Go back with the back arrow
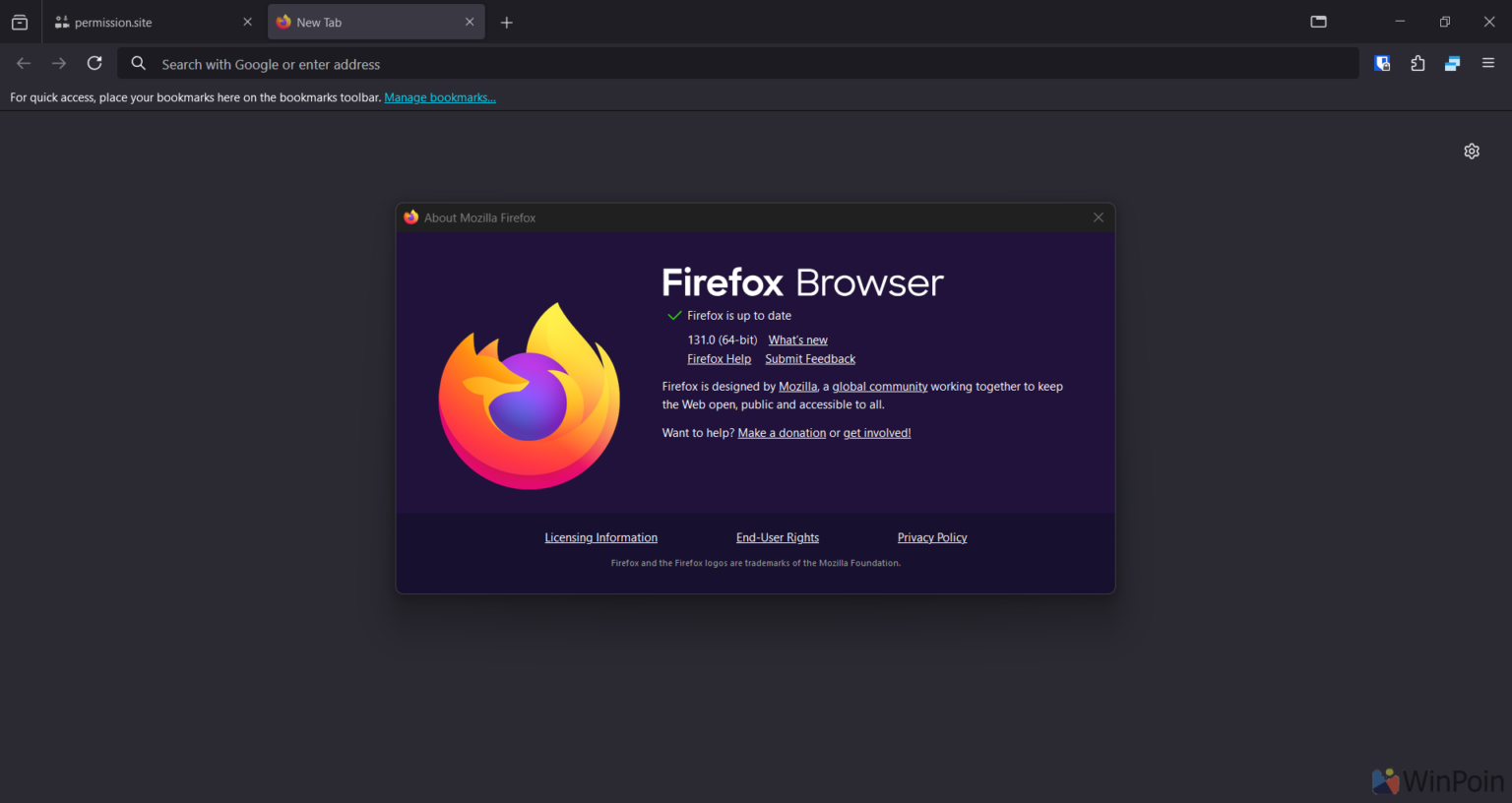1512x803 pixels. coord(24,63)
